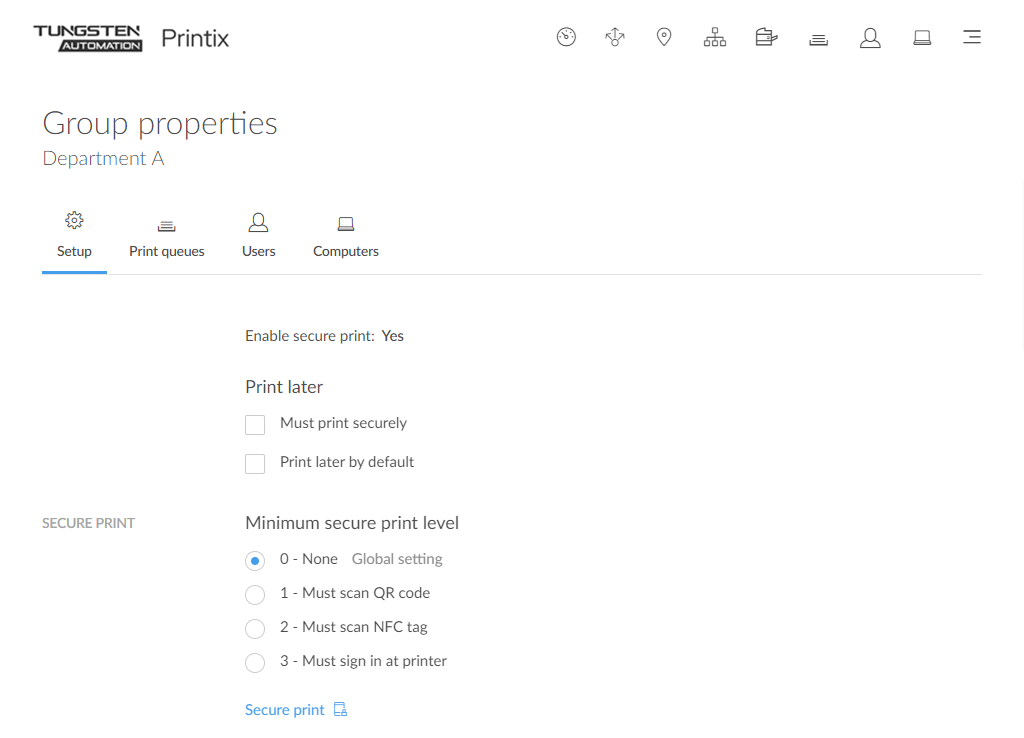Open the Printers icon in top bar
This screenshot has width=1024, height=738.
766,38
